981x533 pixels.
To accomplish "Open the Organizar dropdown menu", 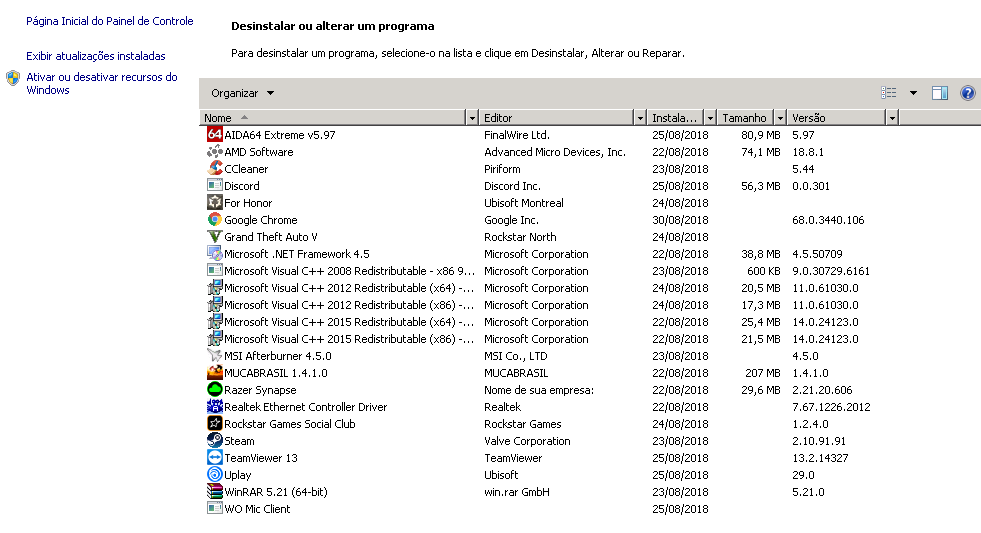I will (242, 93).
